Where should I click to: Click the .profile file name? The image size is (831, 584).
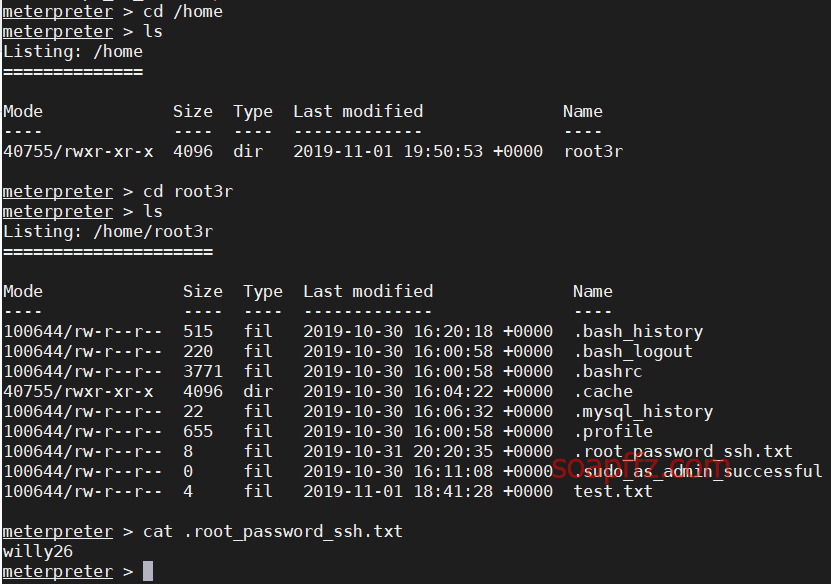[613, 432]
